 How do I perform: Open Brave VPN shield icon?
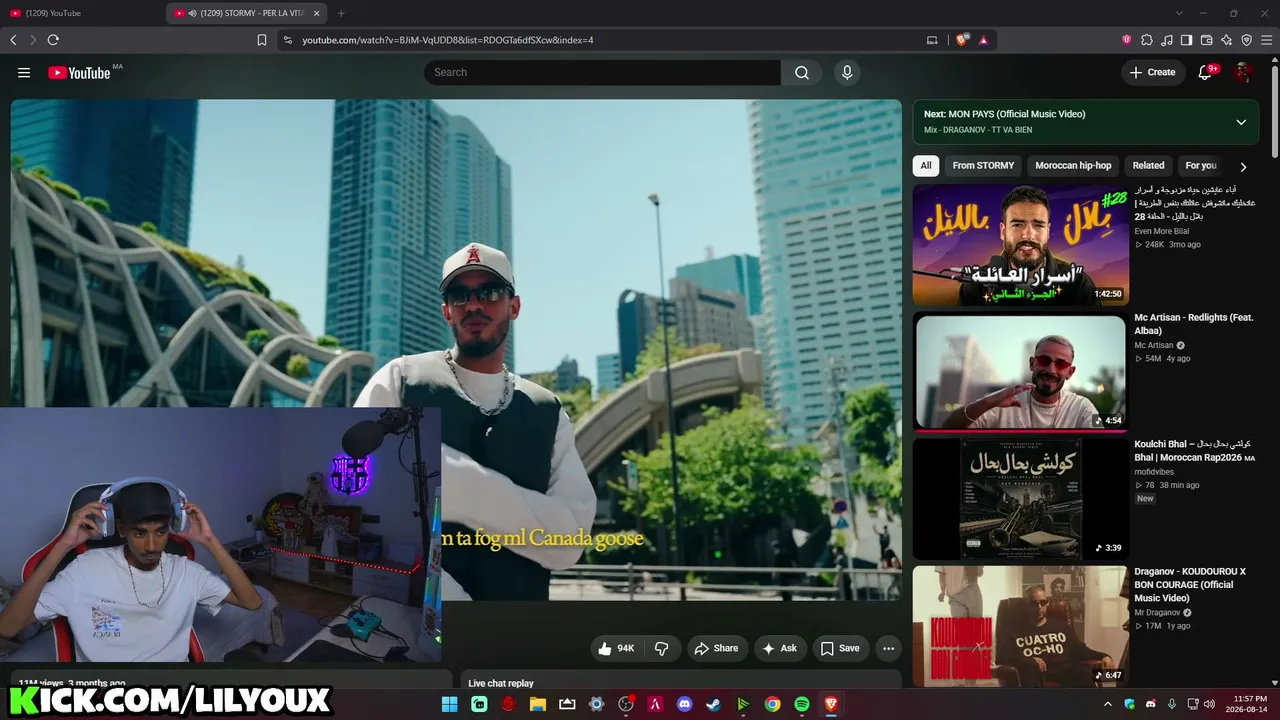click(x=1247, y=40)
